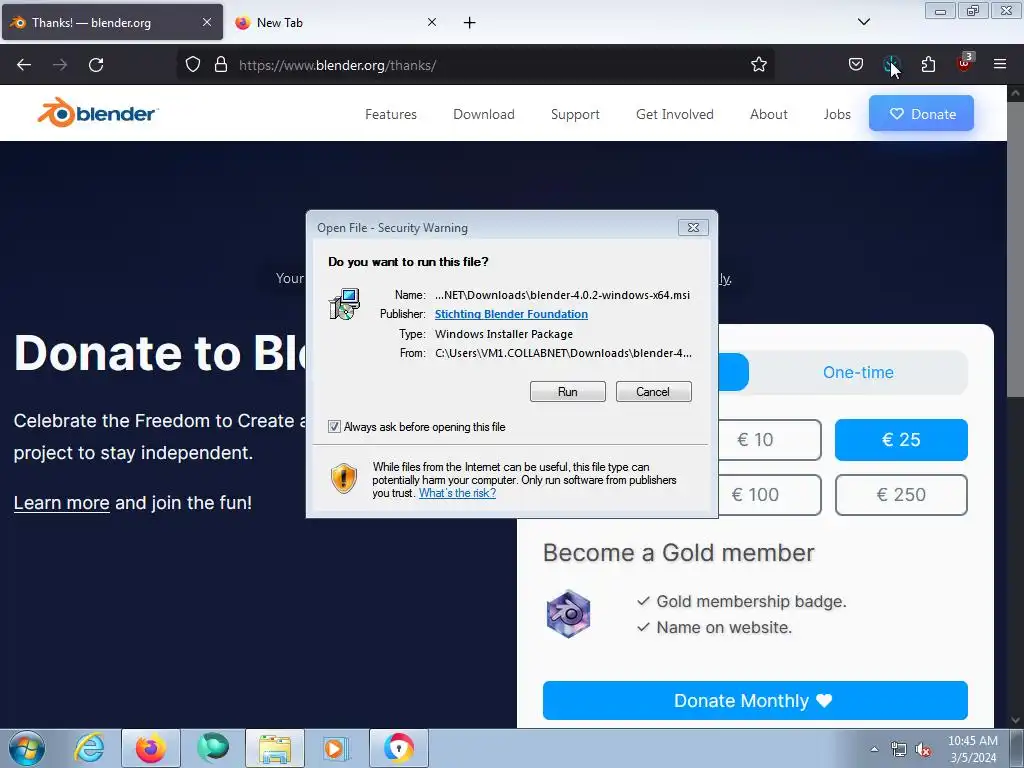Click the Firefox taskbar icon
The width and height of the screenshot is (1024, 768).
click(151, 748)
